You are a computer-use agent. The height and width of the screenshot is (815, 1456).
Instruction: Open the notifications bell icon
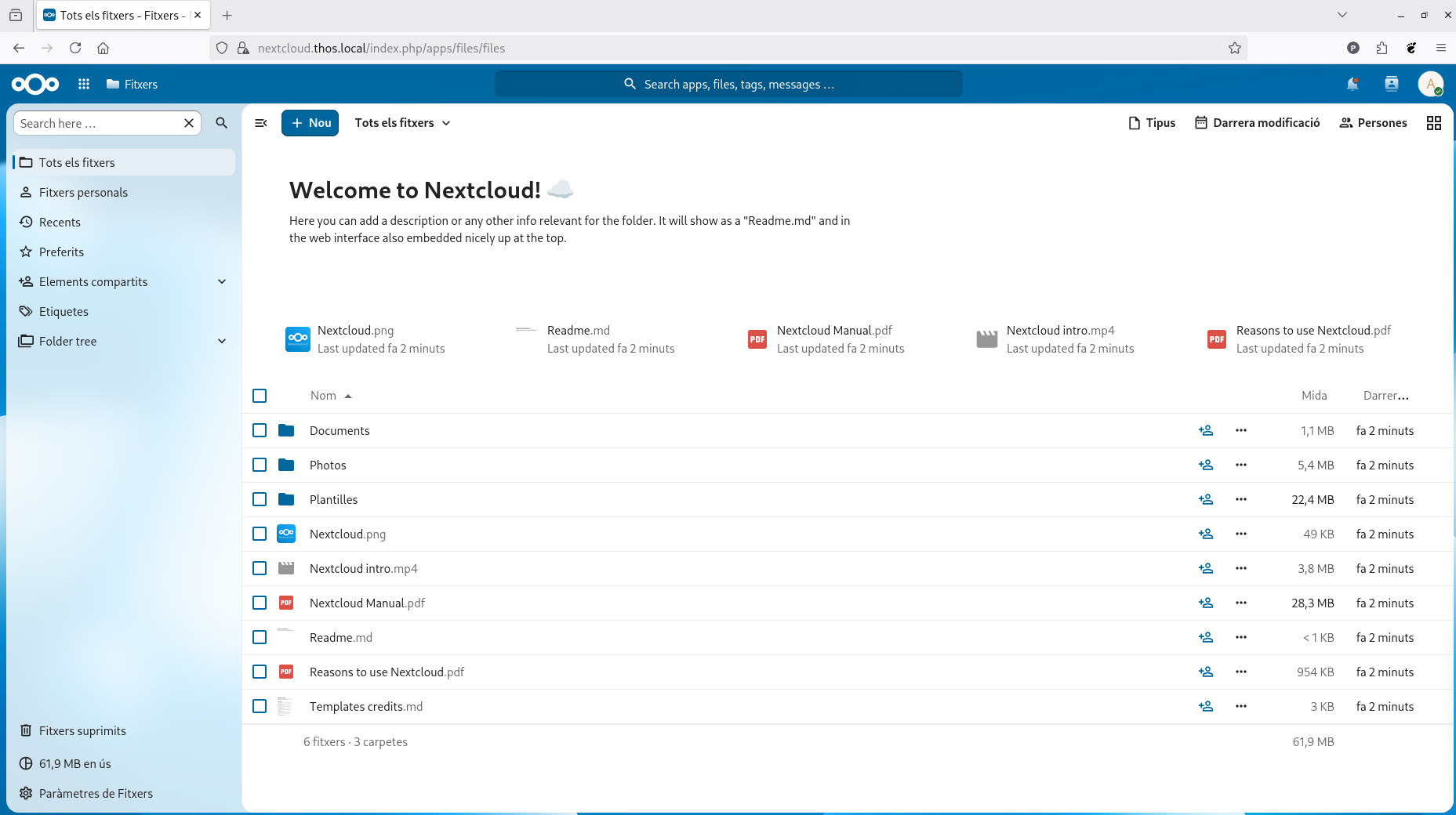pyautogui.click(x=1353, y=84)
